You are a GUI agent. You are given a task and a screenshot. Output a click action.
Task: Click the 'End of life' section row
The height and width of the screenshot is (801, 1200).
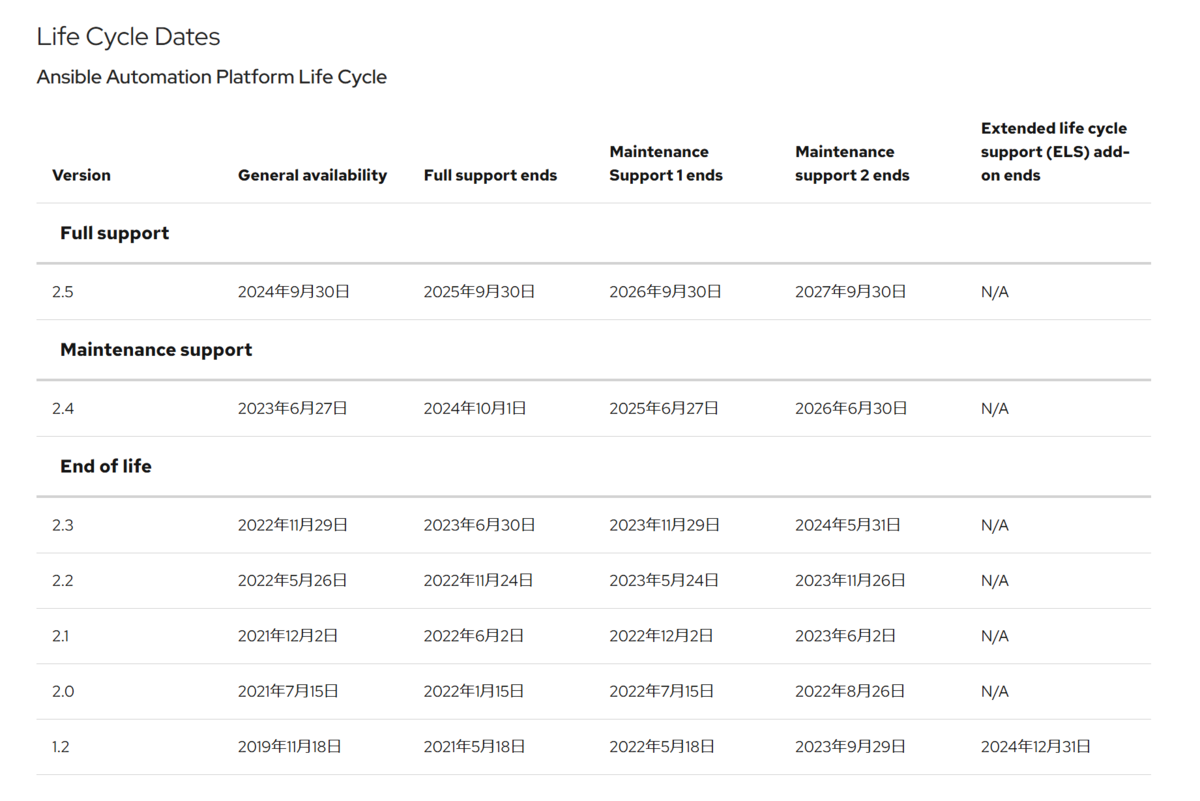tap(593, 466)
